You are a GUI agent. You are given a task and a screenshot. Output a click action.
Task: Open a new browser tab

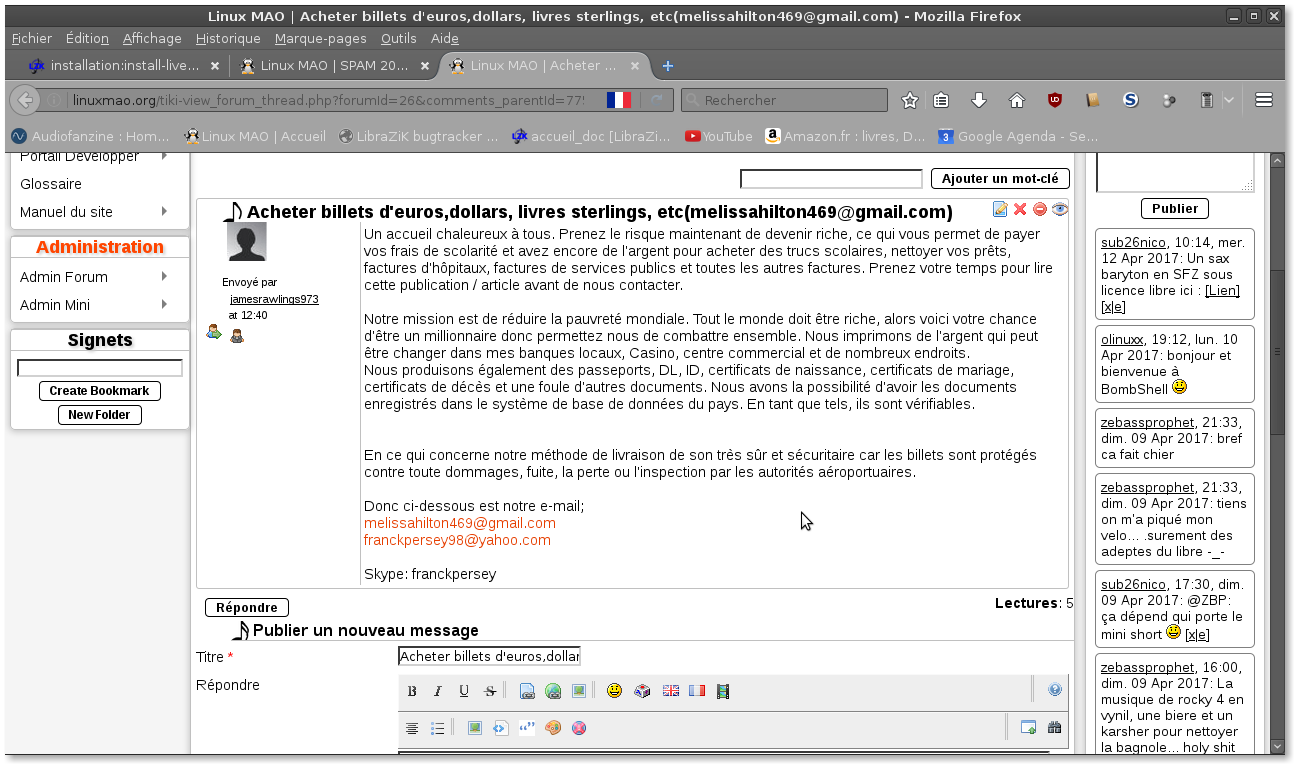coord(668,66)
